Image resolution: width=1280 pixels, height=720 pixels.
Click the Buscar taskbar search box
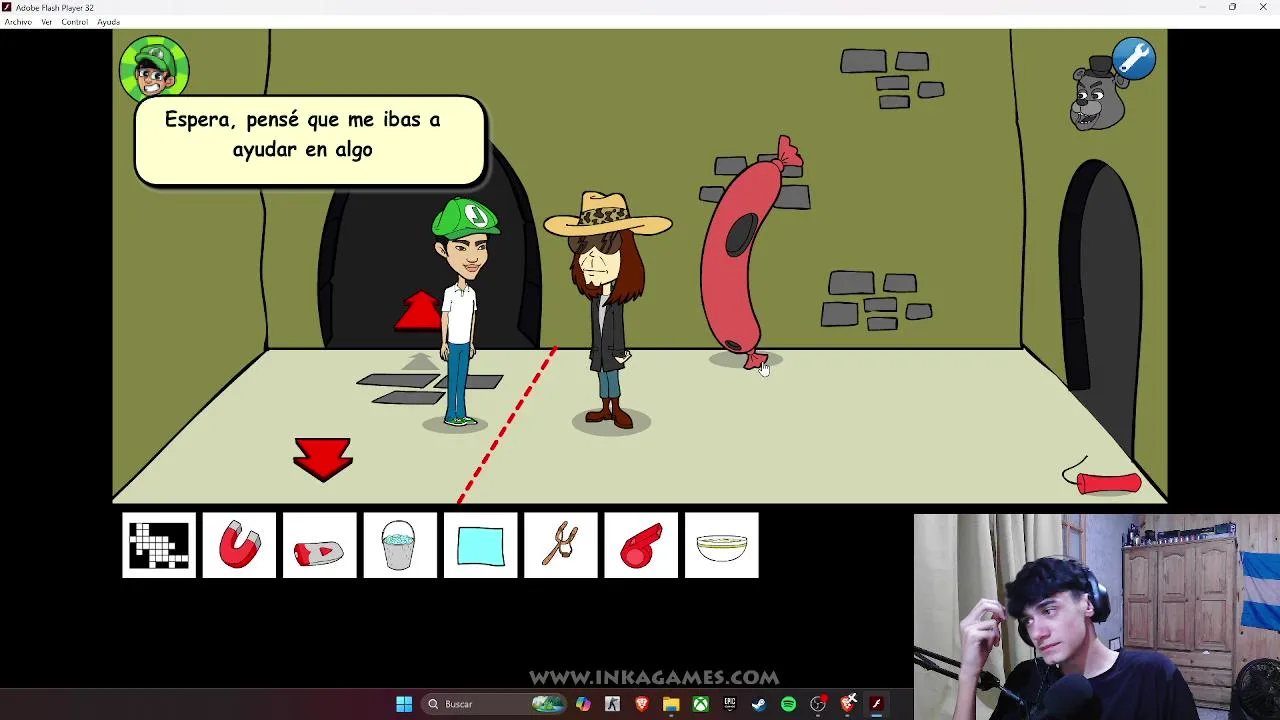(x=496, y=704)
